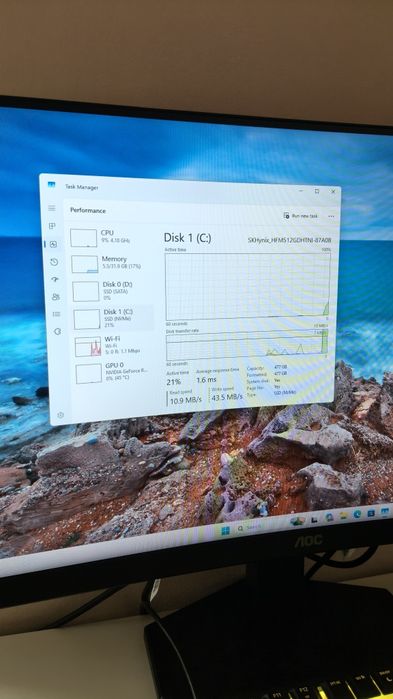Open the Details page icon
393x699 pixels.
[57, 314]
